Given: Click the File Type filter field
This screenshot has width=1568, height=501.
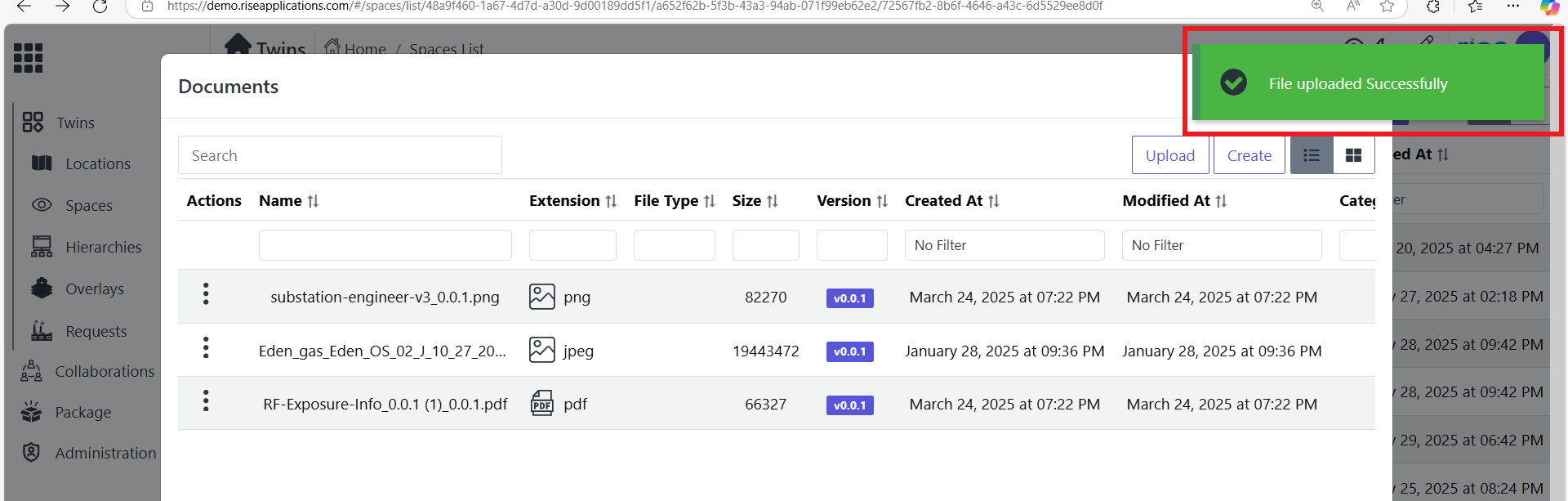Looking at the screenshot, I should click(675, 245).
